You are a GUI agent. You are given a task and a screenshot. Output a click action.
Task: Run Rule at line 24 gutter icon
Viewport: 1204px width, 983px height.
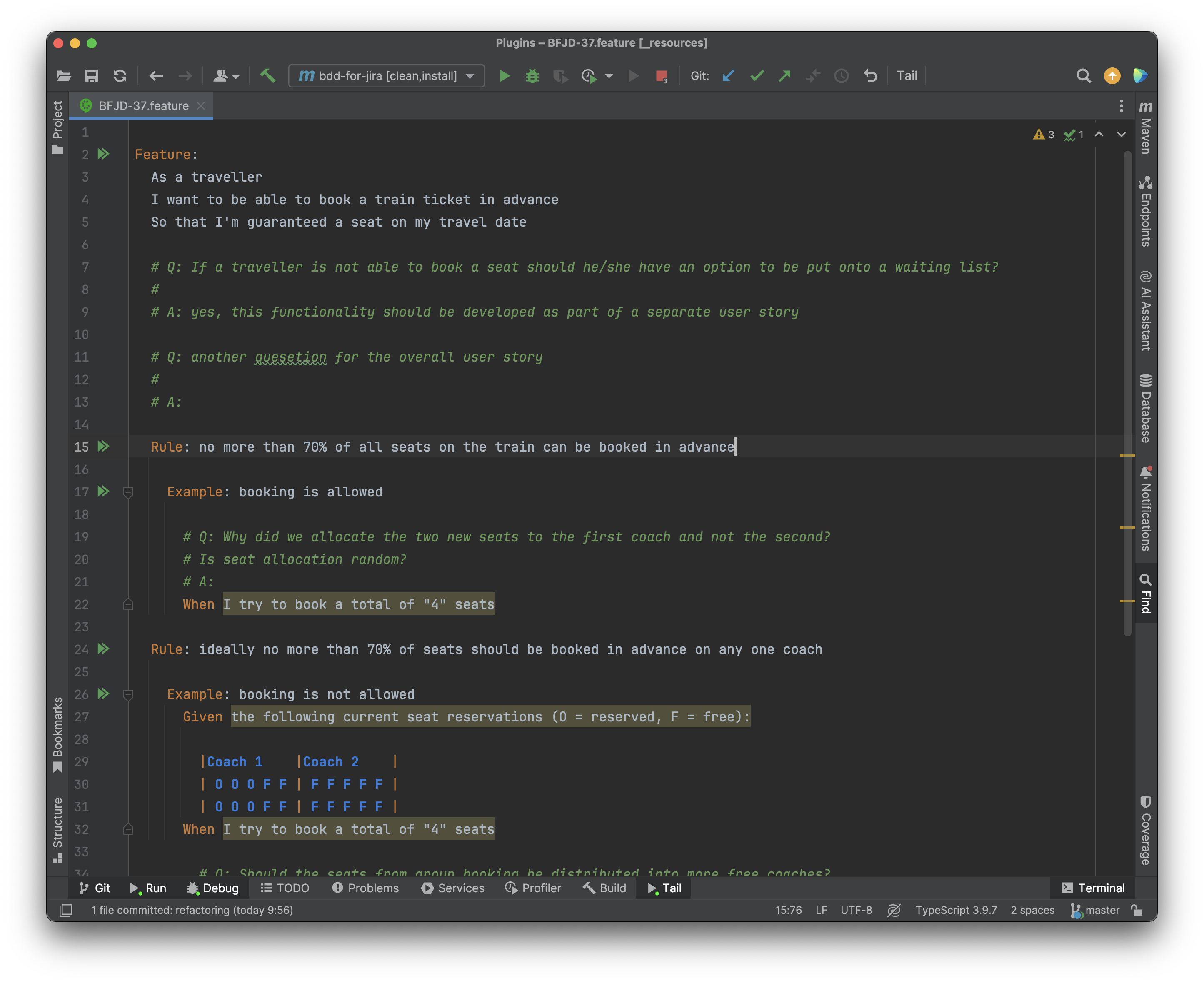[x=103, y=649]
